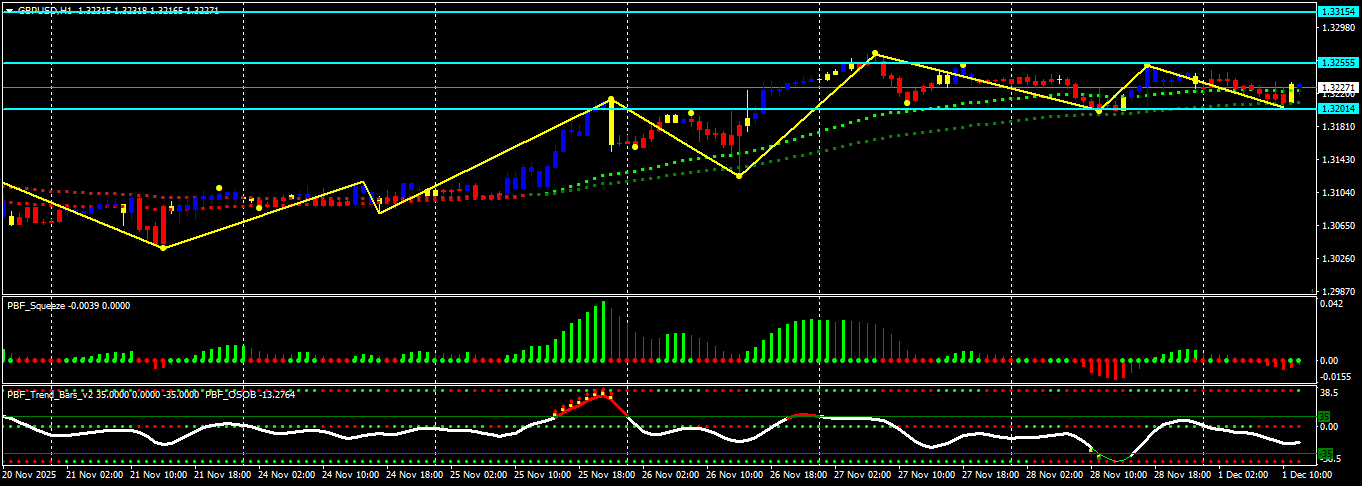Click the PBF_Squeeze indicator label
Viewport: 1362px width, 486px height.
pyautogui.click(x=35, y=305)
